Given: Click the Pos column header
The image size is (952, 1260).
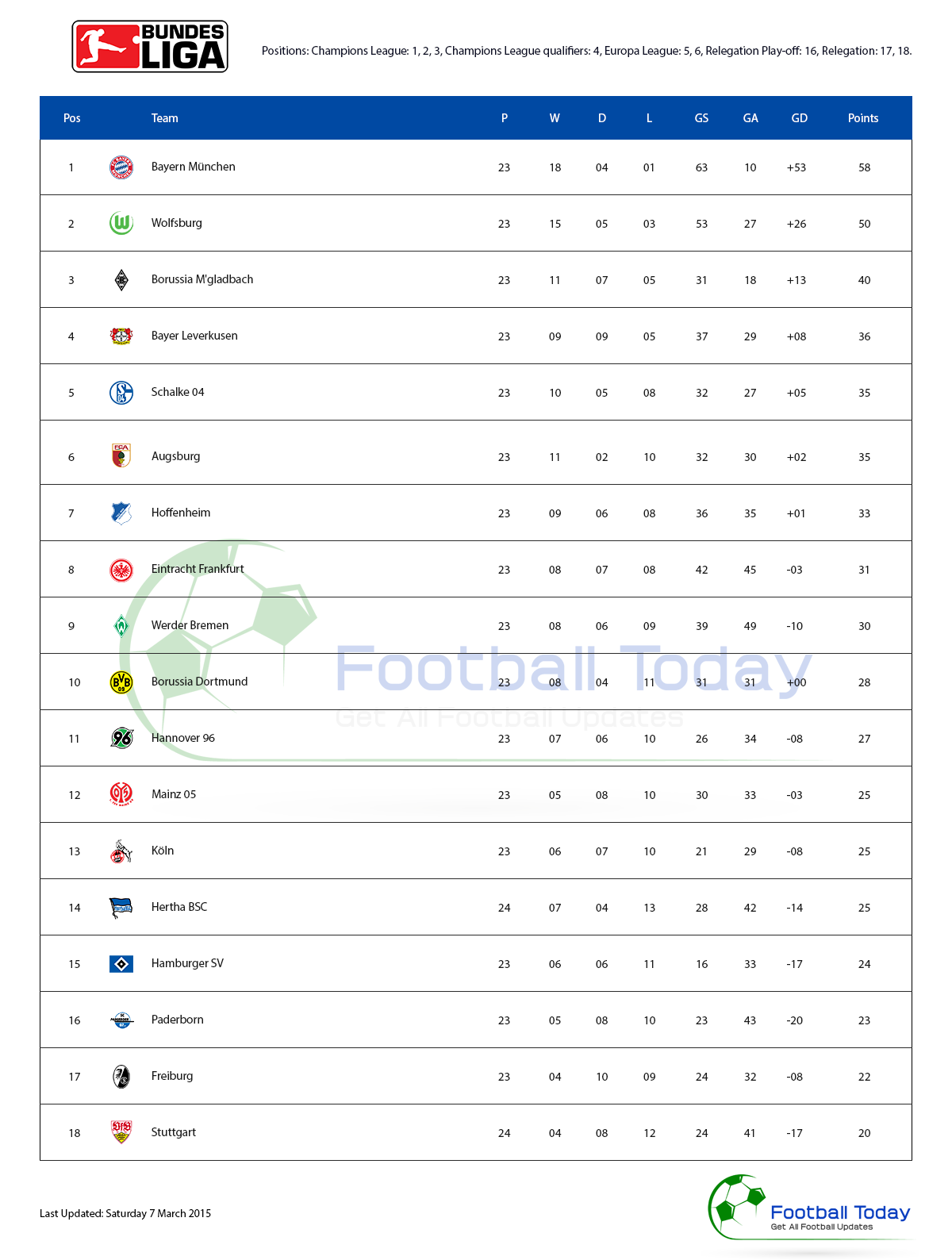Looking at the screenshot, I should (71, 118).
